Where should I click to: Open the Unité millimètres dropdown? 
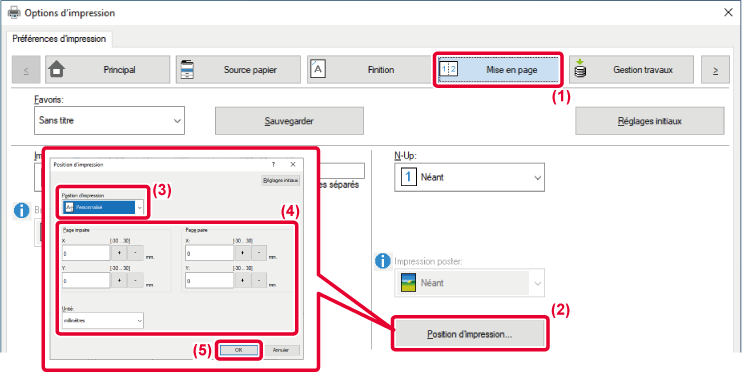tap(103, 320)
